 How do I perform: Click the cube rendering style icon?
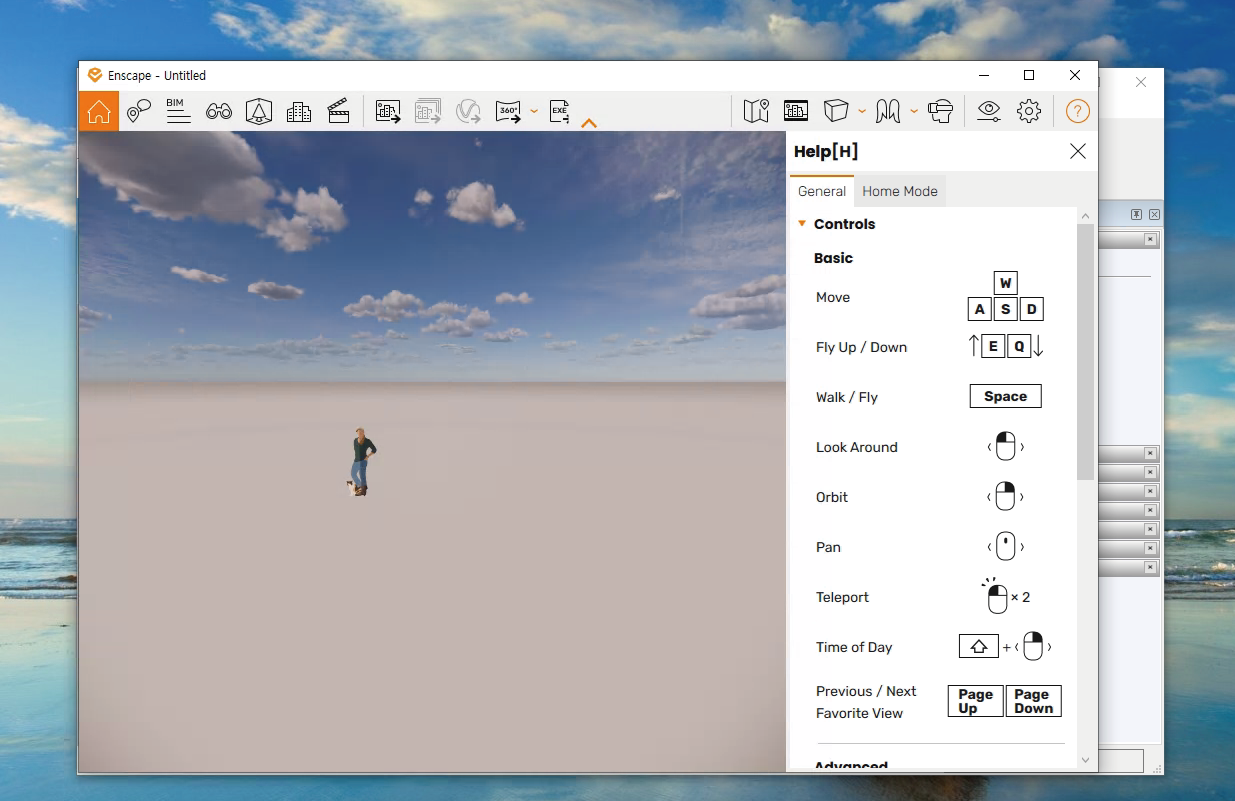[x=836, y=111]
